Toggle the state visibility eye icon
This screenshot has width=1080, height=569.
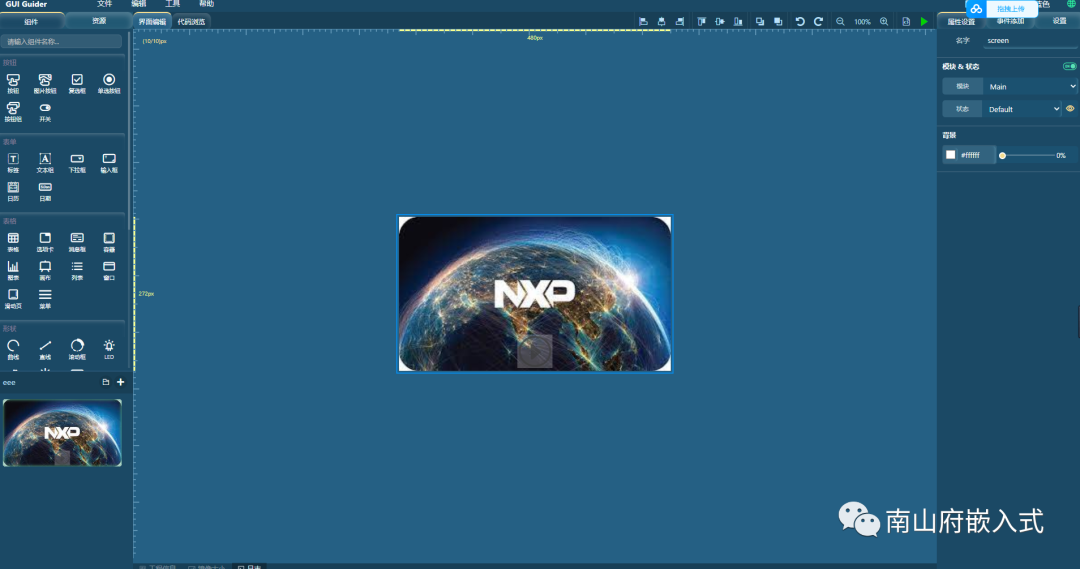(1070, 109)
